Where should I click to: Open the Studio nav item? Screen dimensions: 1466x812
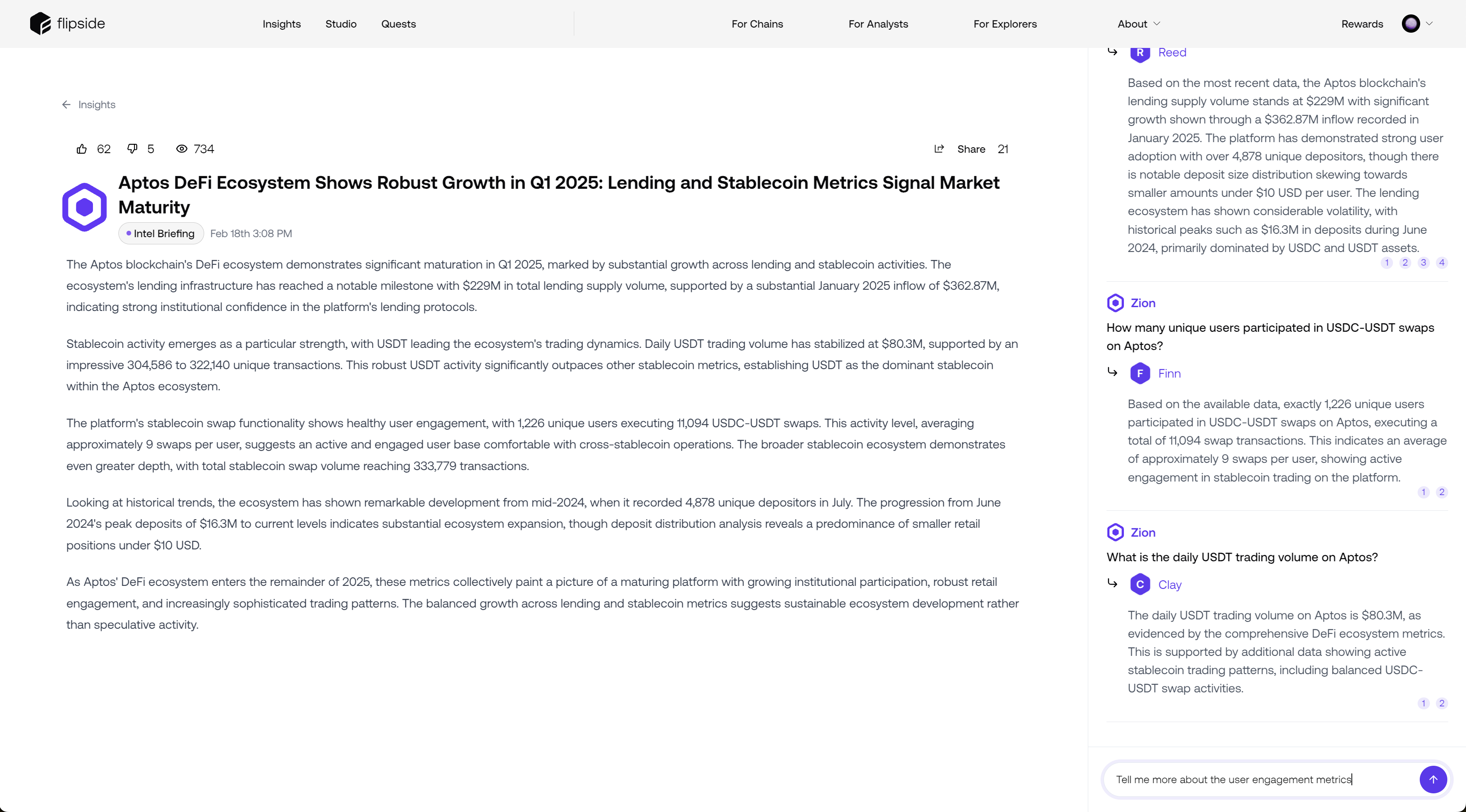341,24
